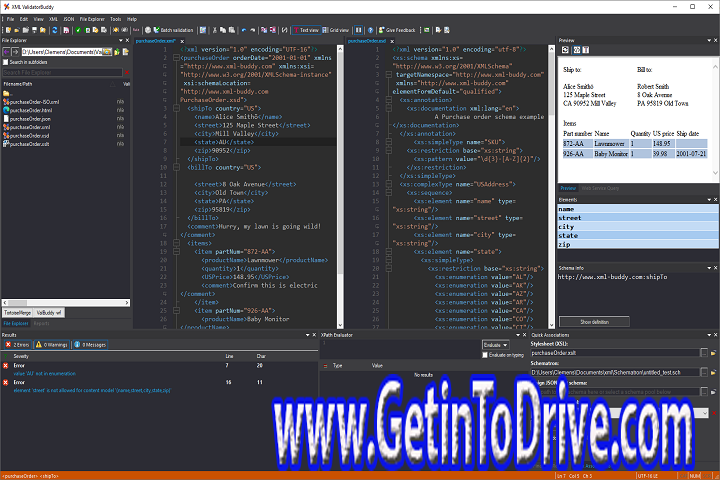Toggle the Messages filter
Viewport: 720px width, 480px height.
click(x=90, y=344)
